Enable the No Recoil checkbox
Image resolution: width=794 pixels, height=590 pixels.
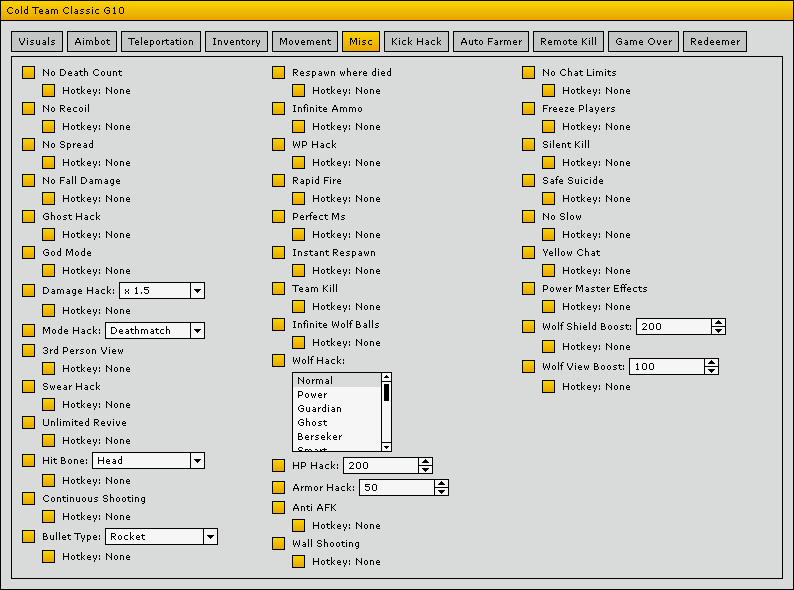tap(28, 109)
